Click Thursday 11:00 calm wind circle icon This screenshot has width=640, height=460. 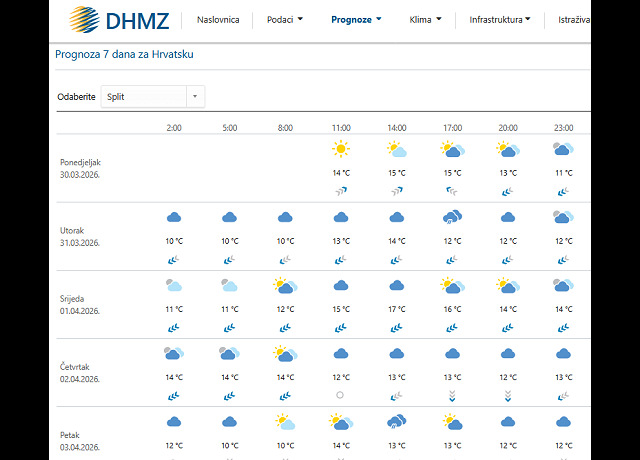341,394
